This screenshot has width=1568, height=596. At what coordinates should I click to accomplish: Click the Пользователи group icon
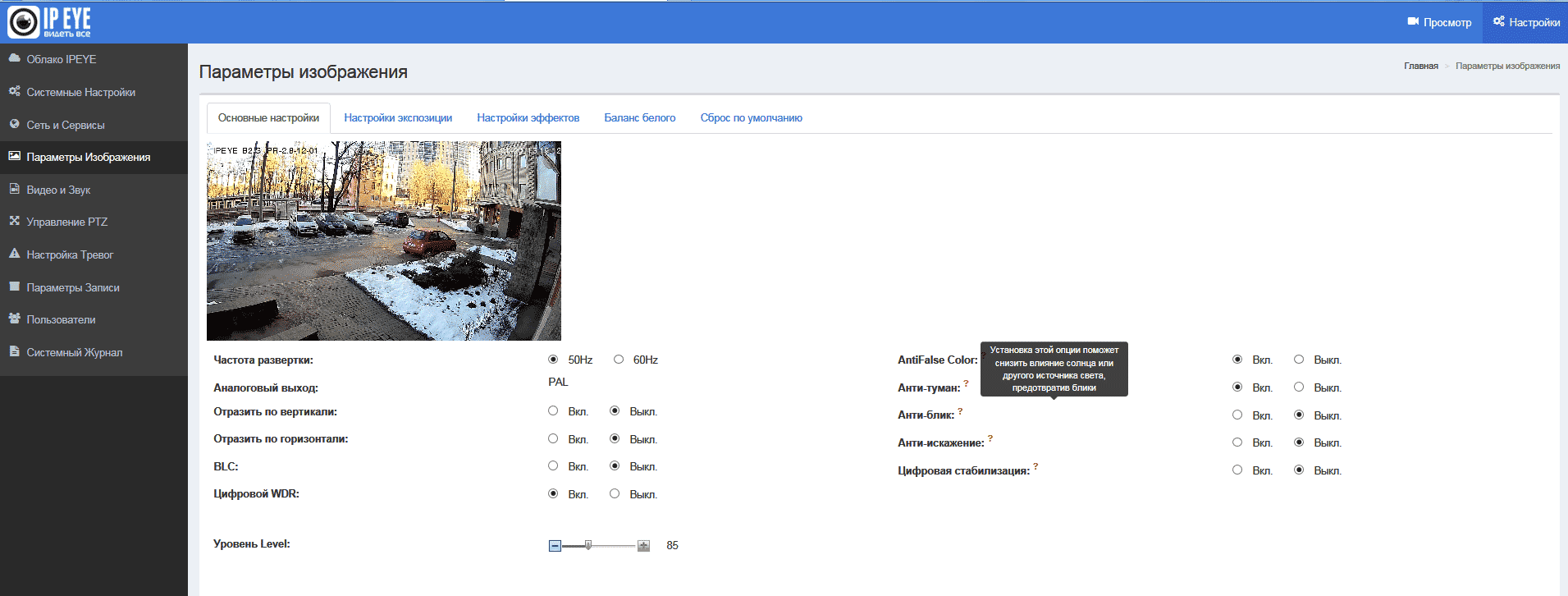click(15, 319)
